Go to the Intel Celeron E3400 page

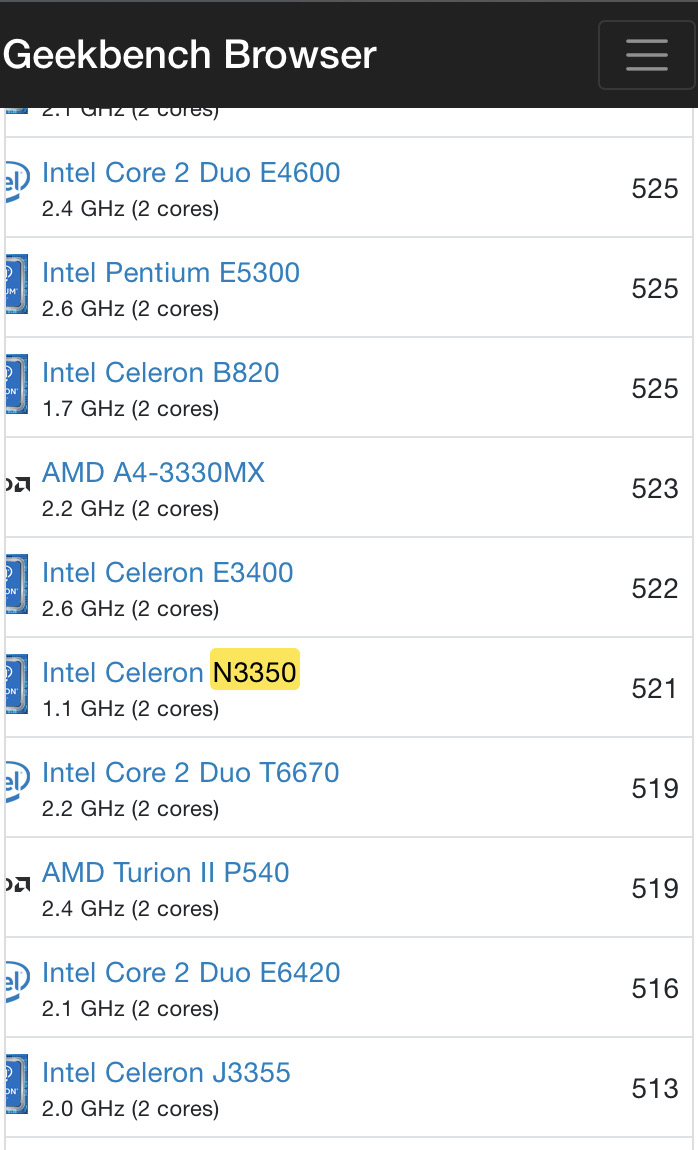168,573
